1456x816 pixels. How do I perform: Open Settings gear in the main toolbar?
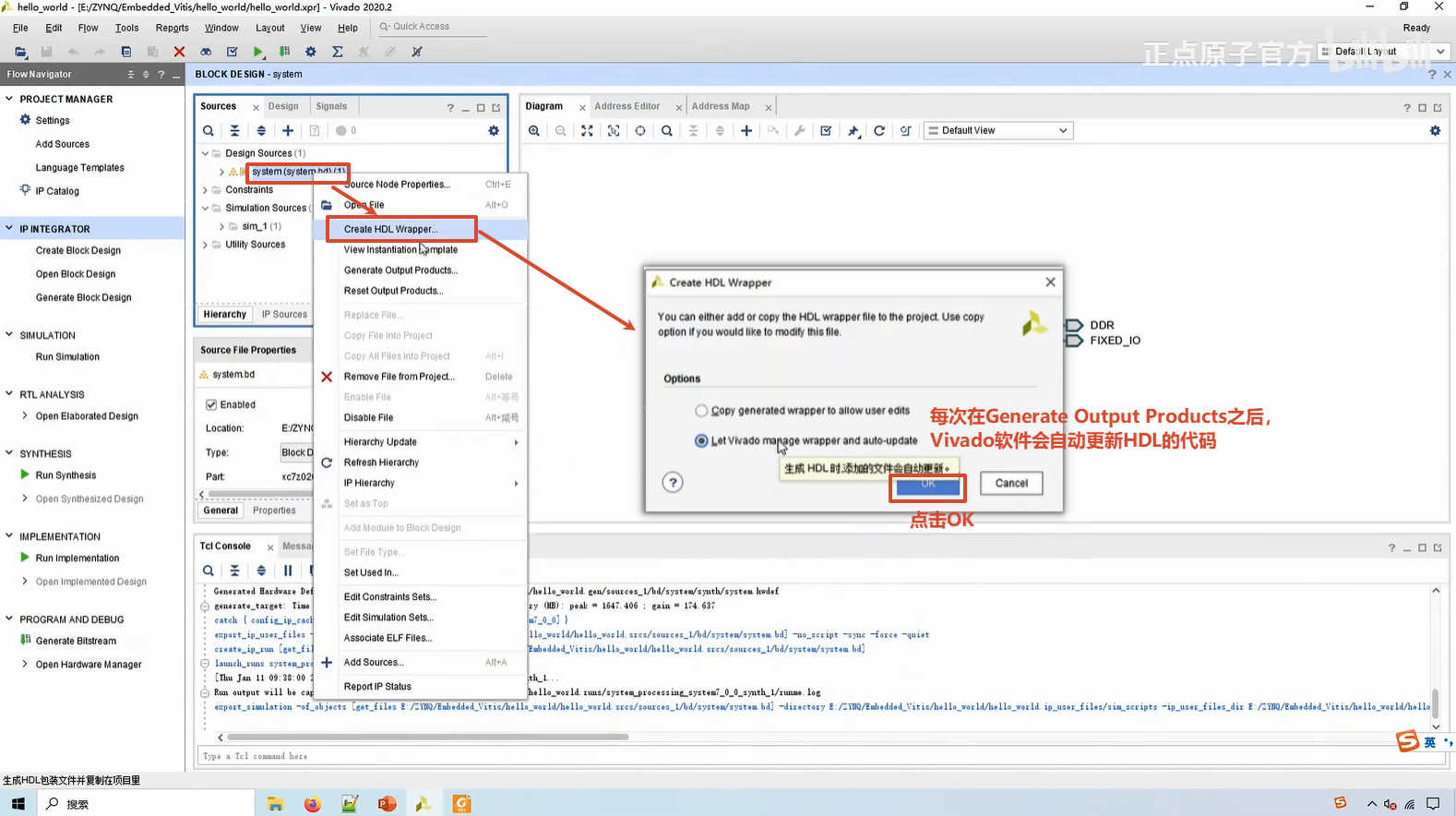(311, 52)
